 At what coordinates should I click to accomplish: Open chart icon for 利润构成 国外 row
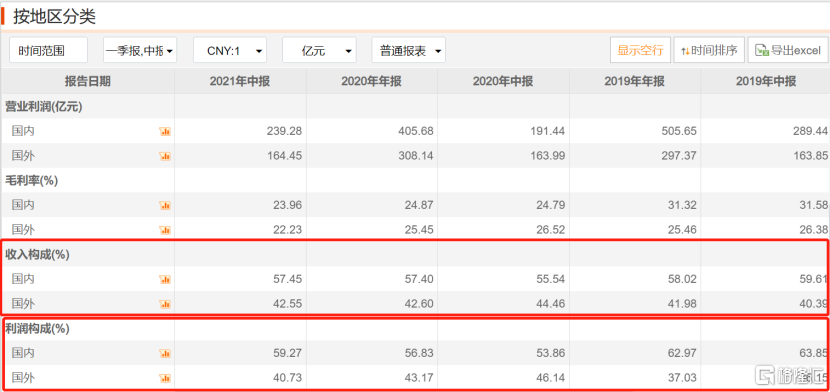click(x=165, y=378)
